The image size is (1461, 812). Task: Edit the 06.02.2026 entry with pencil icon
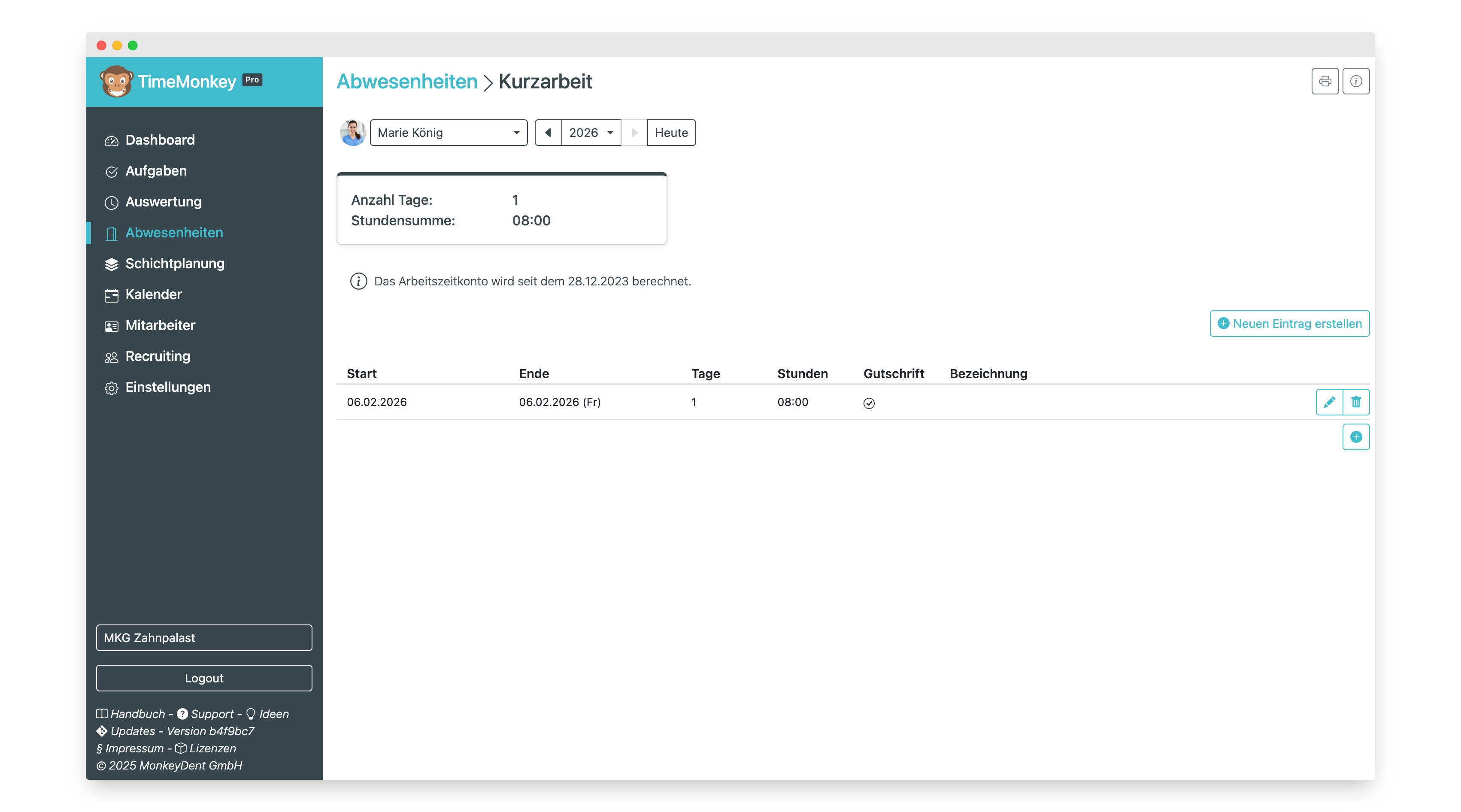(1329, 402)
